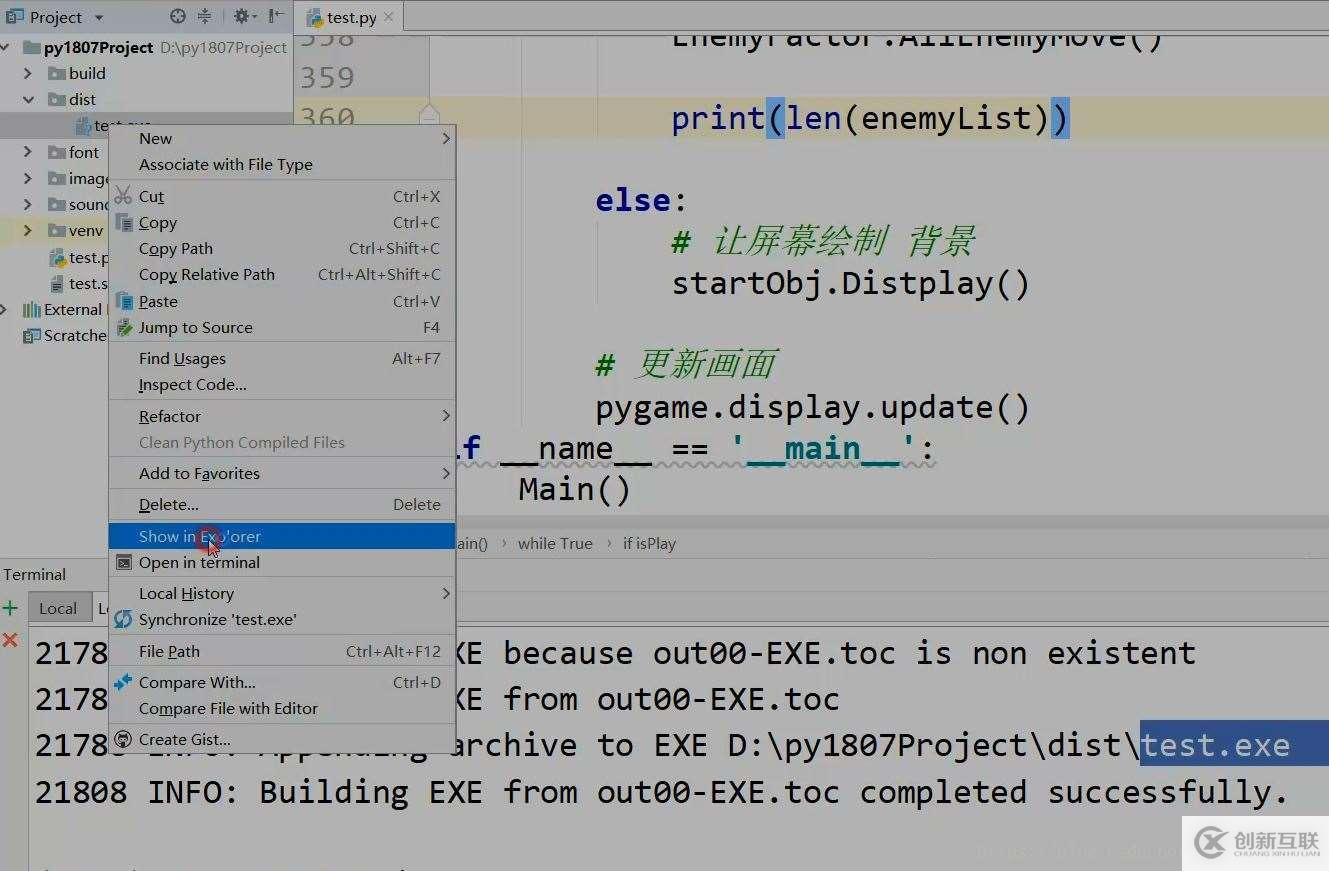Click the Collapse All icon in Project toolbar
This screenshot has width=1329, height=871.
pos(204,17)
